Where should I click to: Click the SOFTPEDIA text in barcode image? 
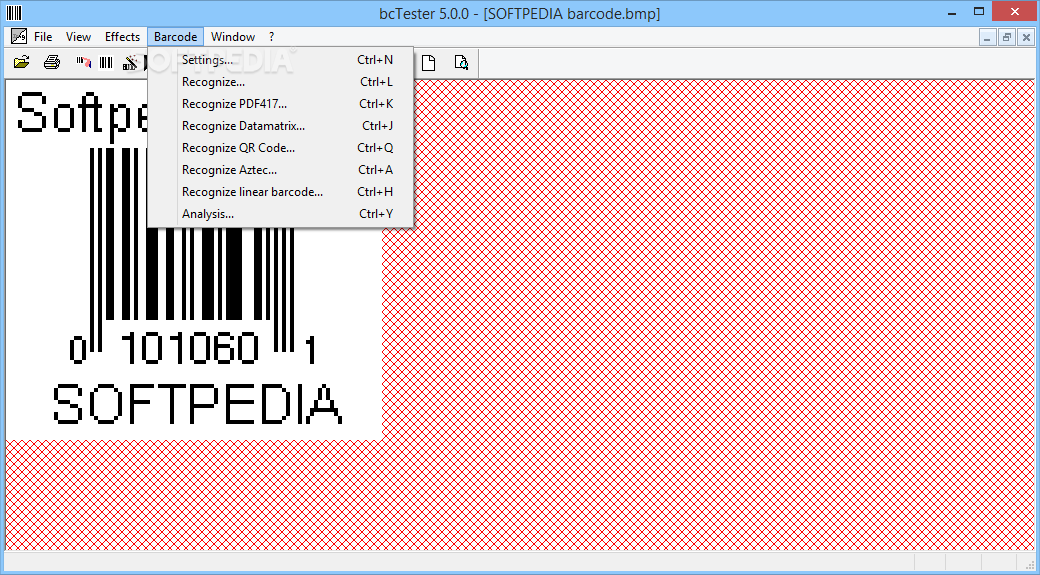(x=197, y=404)
